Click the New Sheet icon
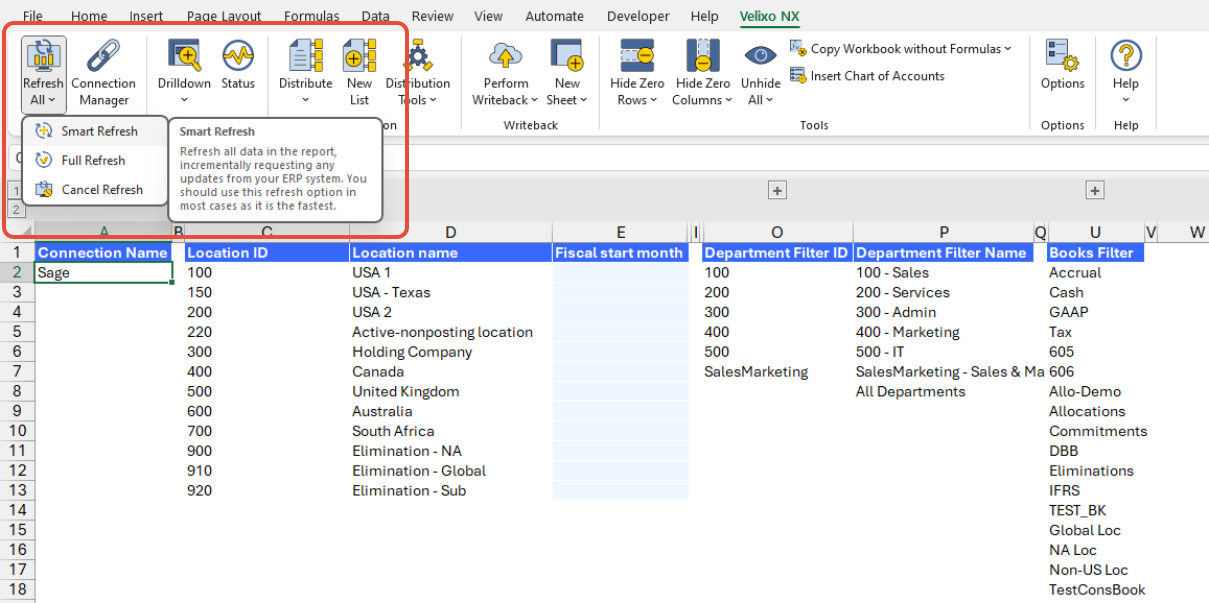Screen dimensions: 1209x603 (567, 55)
